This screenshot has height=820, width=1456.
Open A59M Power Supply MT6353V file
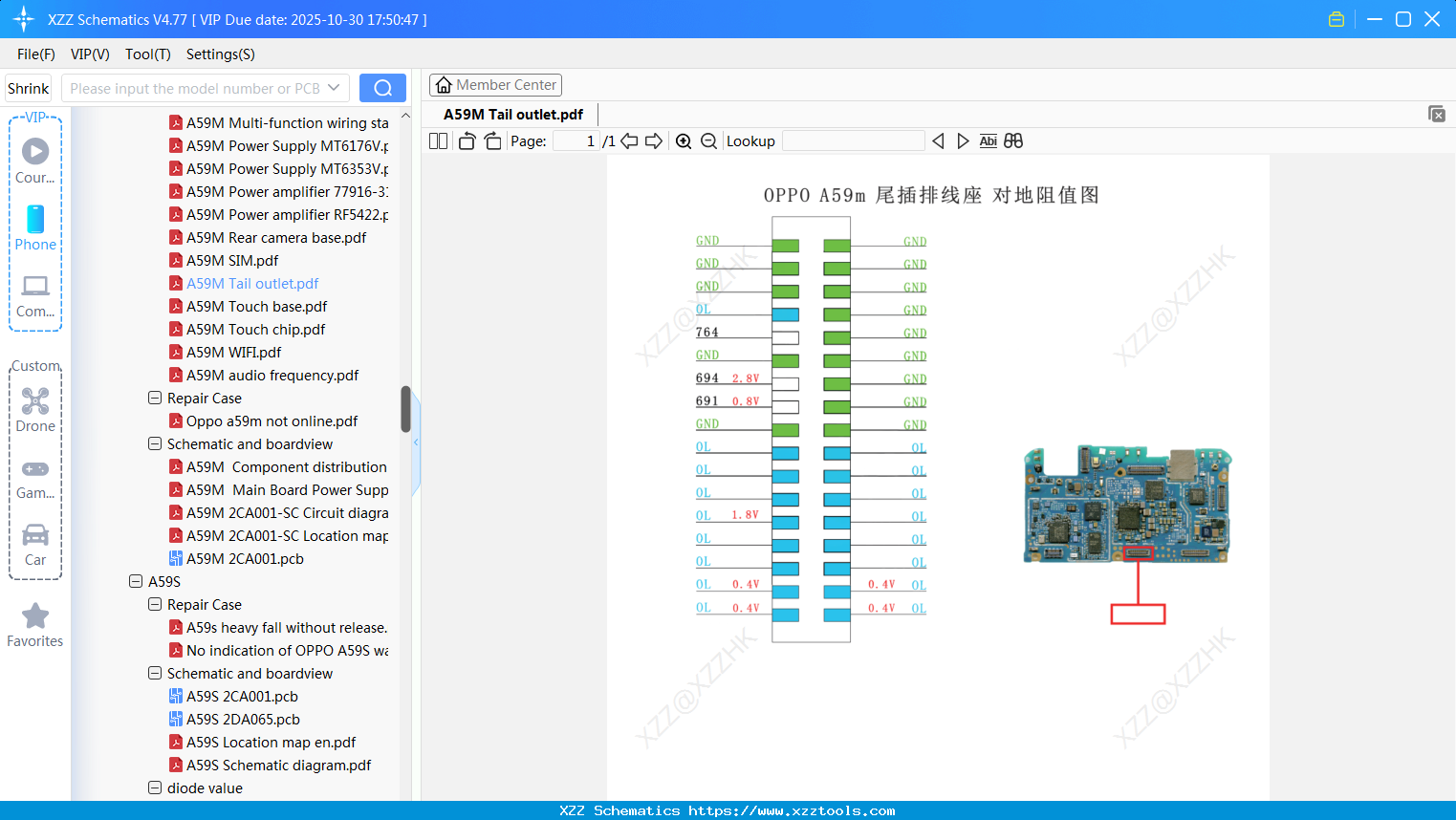coord(279,169)
